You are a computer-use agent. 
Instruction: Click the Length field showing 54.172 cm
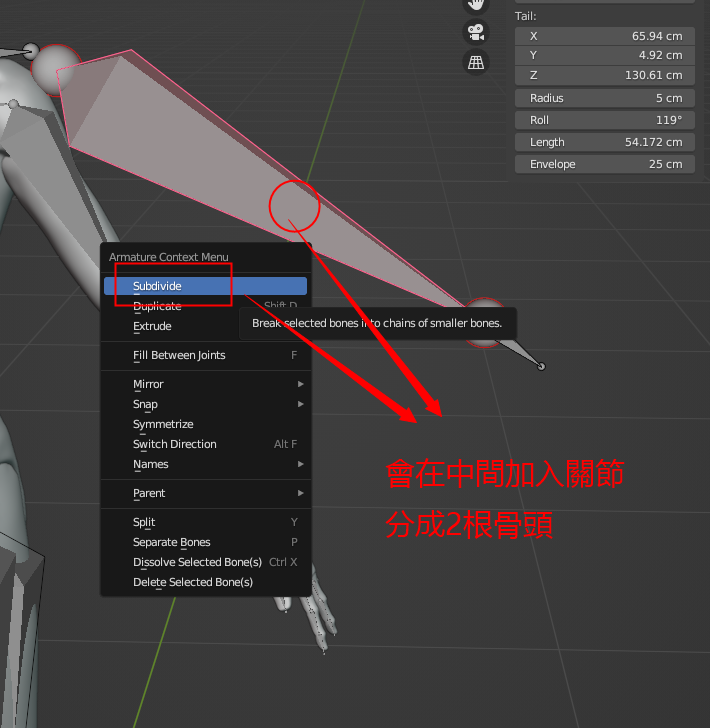click(604, 142)
